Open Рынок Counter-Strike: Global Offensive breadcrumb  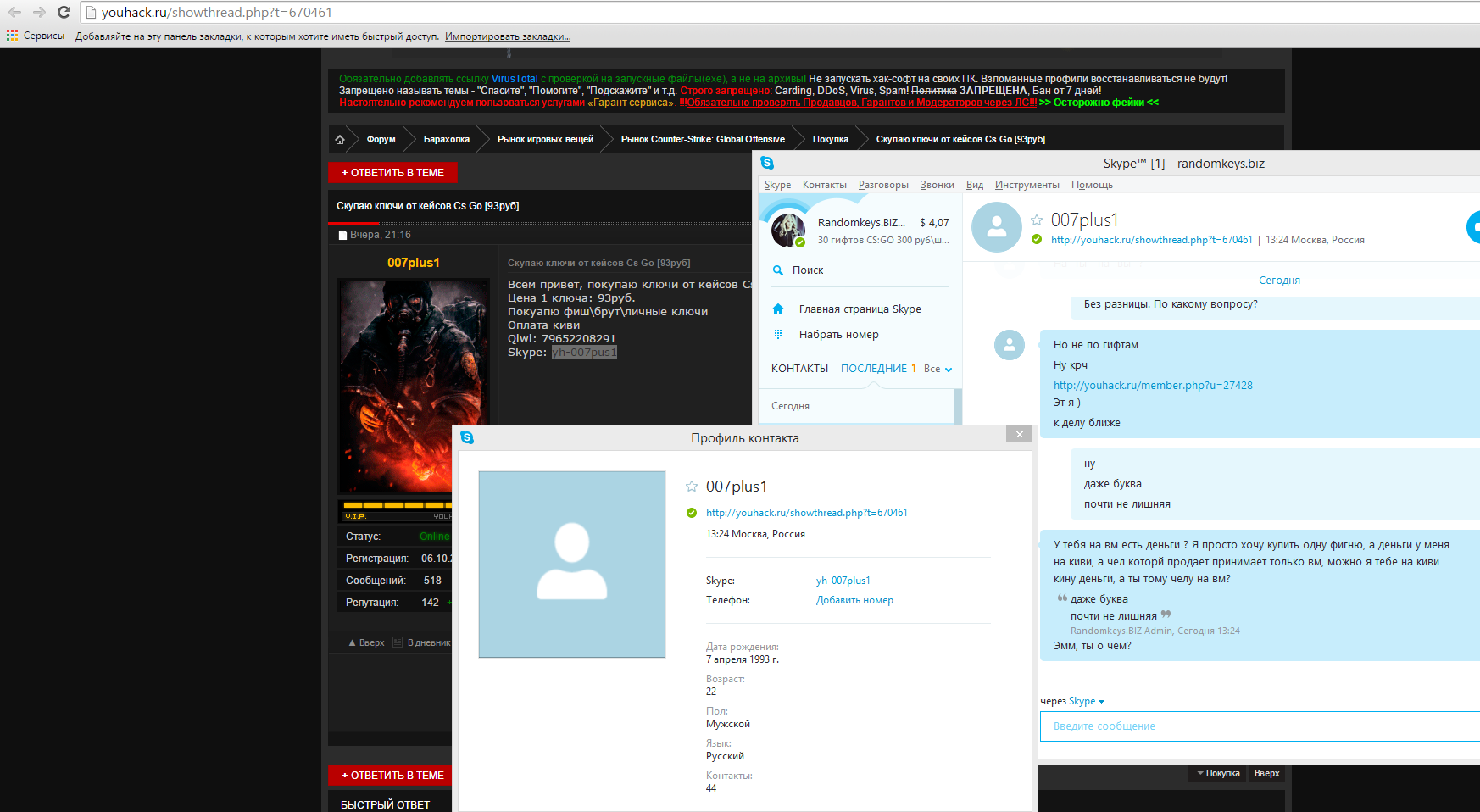pos(703,139)
